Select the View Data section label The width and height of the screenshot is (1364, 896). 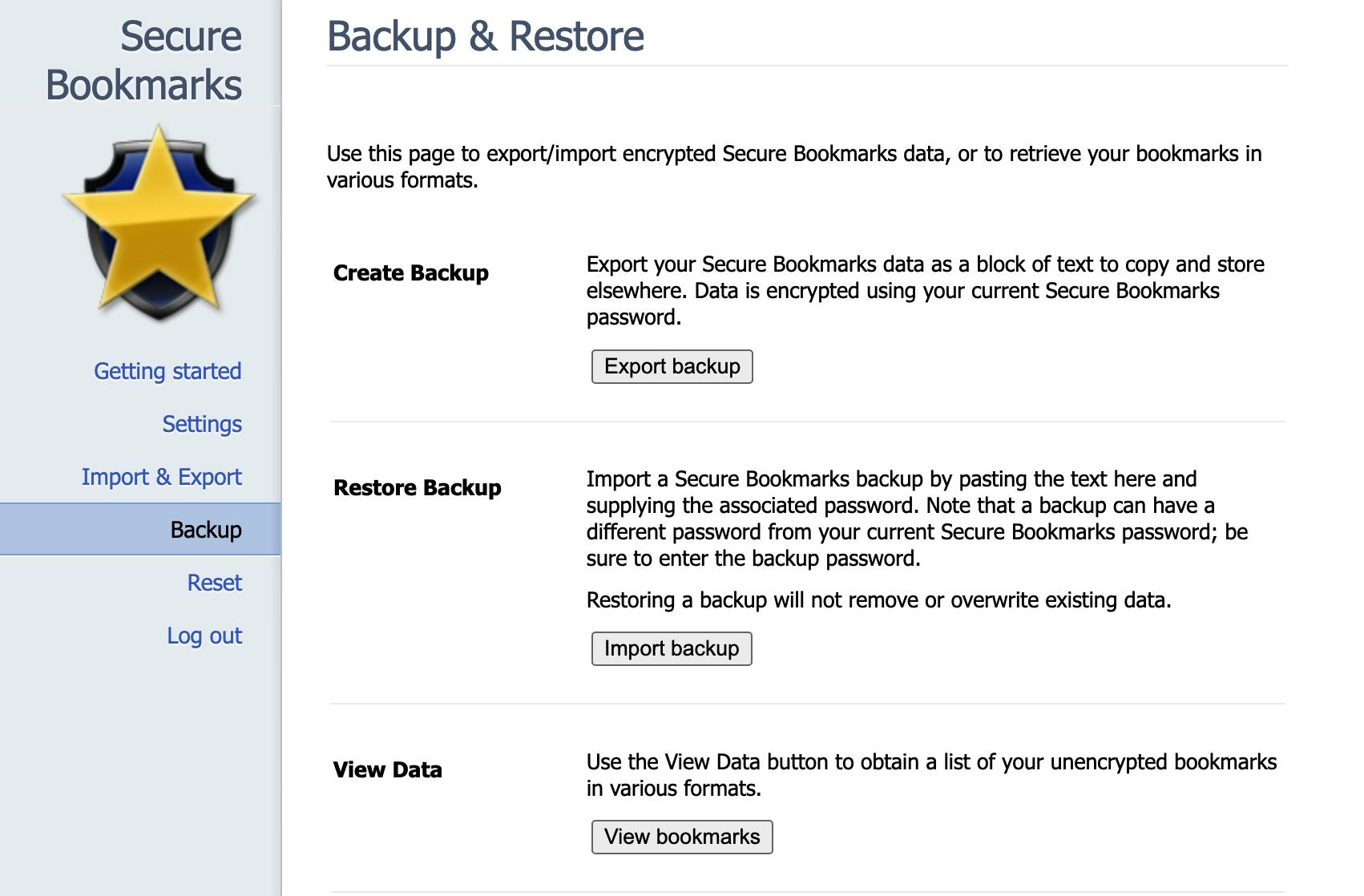[x=387, y=770]
